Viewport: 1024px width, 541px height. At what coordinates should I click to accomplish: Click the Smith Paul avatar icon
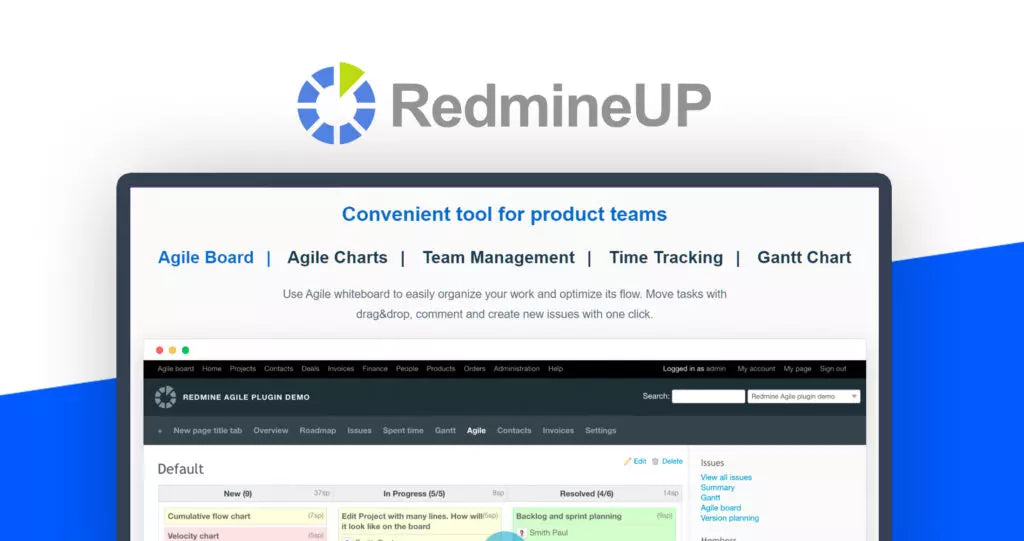[x=522, y=533]
